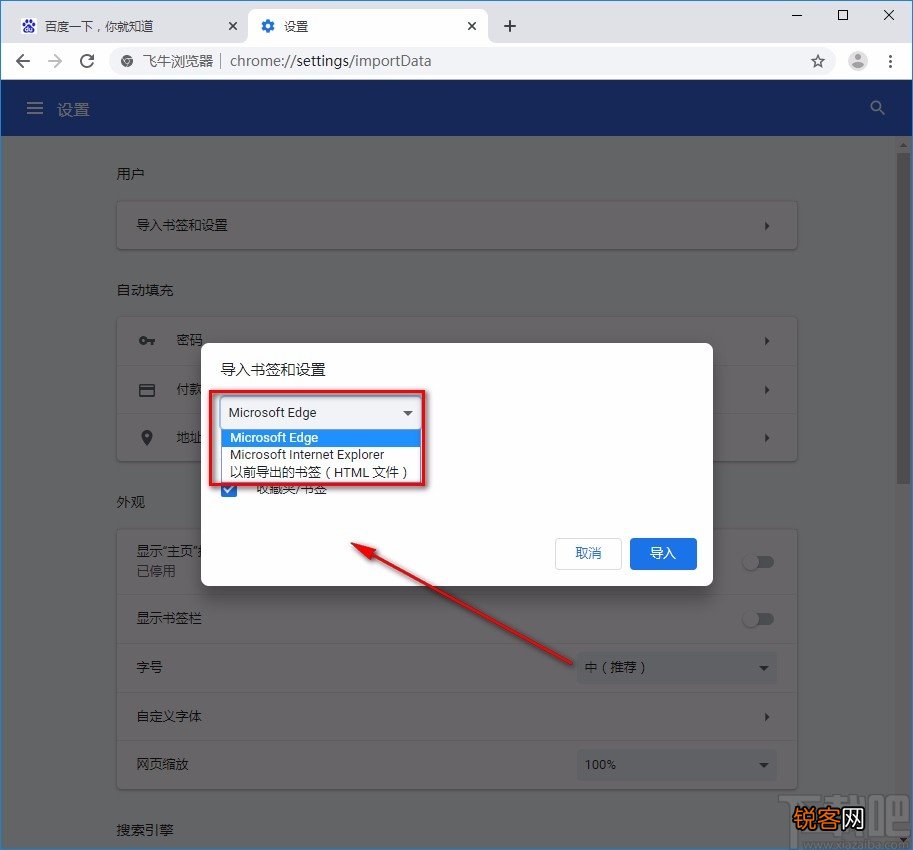
Task: Open the 字号 中(推荐) dropdown
Action: [677, 667]
